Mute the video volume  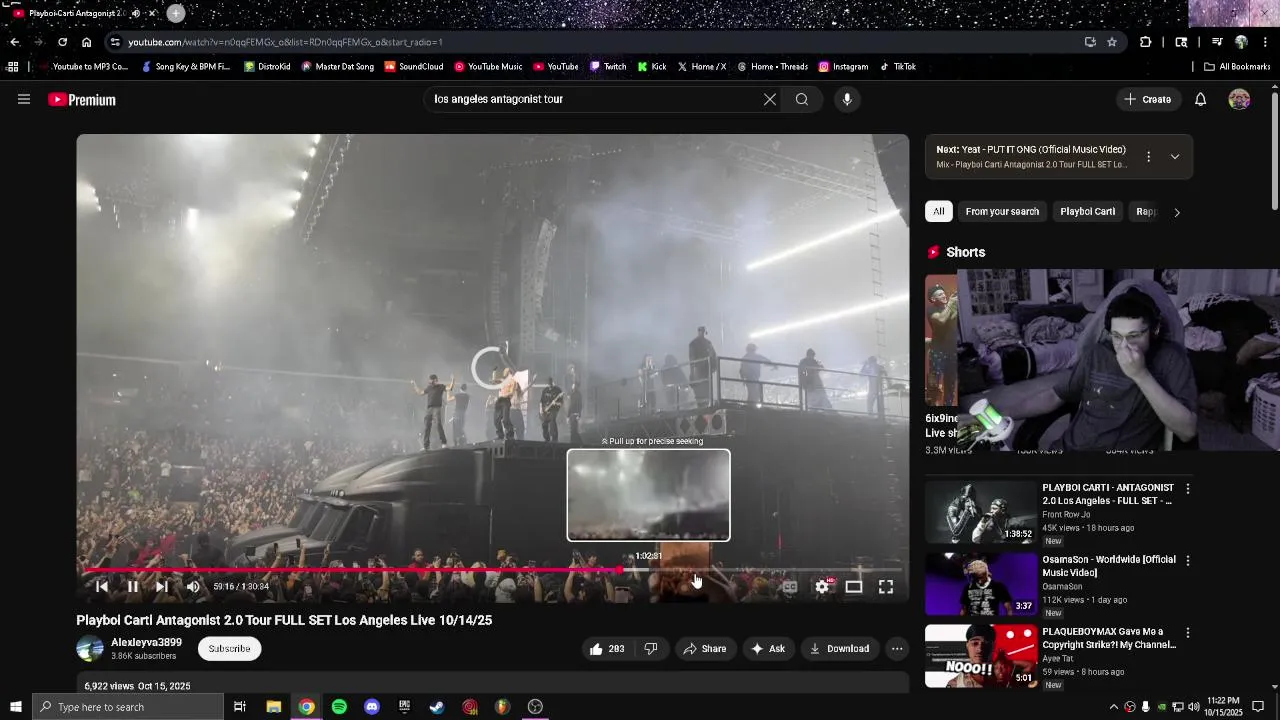[x=193, y=587]
